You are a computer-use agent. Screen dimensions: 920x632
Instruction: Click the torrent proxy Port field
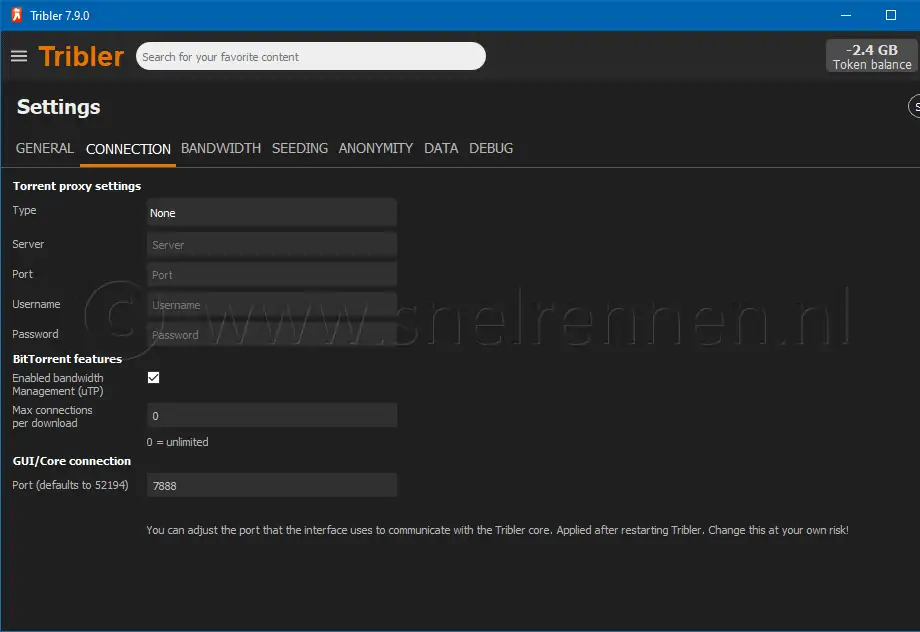click(272, 275)
